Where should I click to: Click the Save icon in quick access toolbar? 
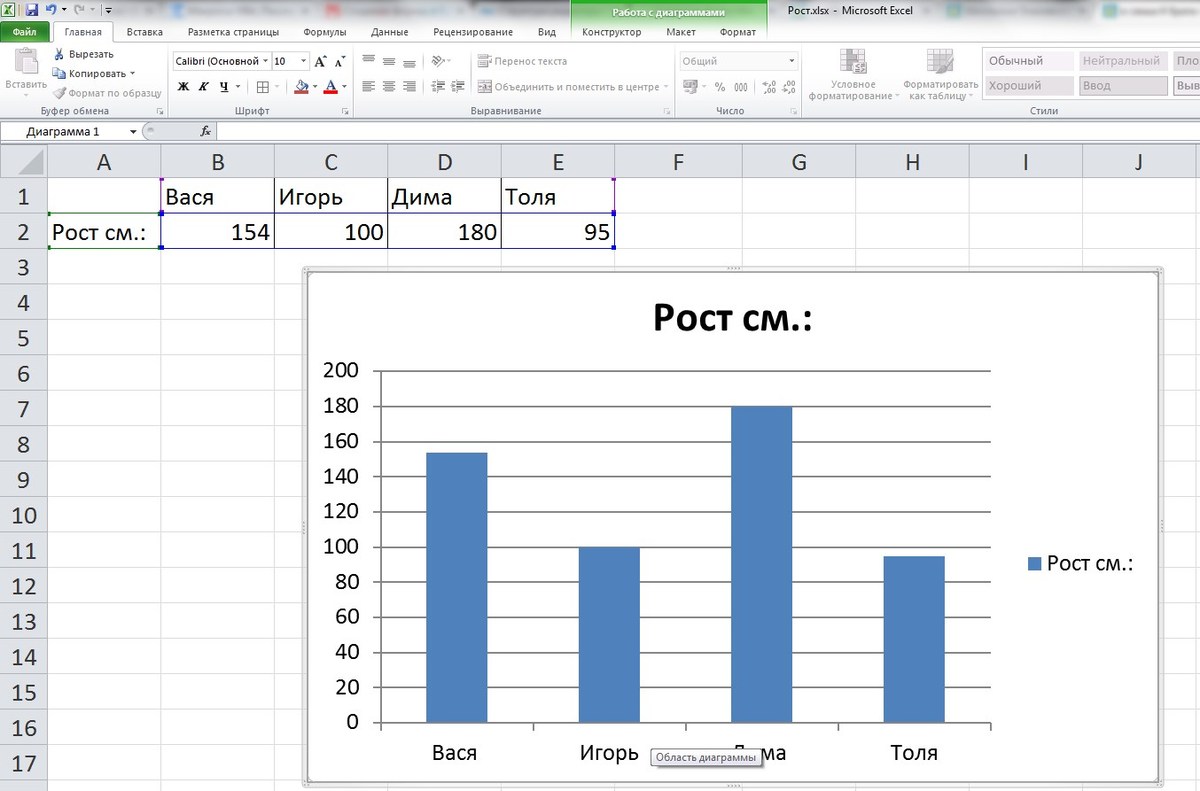[x=32, y=10]
